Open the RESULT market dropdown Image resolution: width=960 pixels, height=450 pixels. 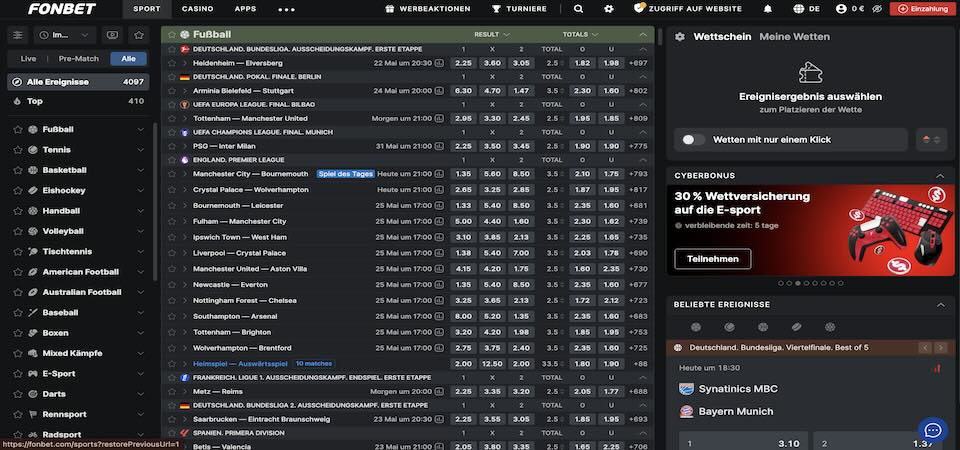click(492, 35)
